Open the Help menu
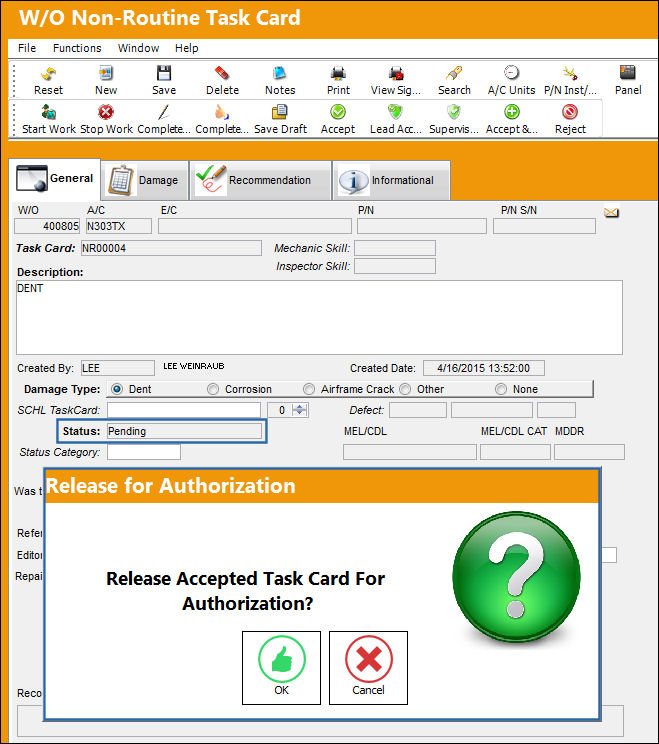The height and width of the screenshot is (744, 659). coord(186,48)
